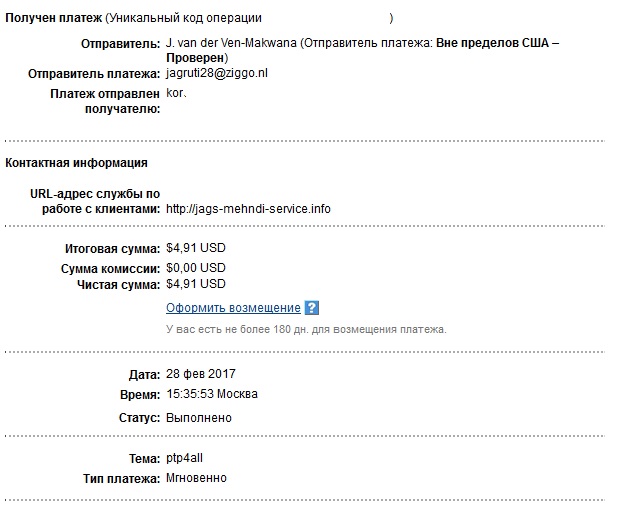Click the sender email jagruti28@ziggo.nl

[217, 73]
